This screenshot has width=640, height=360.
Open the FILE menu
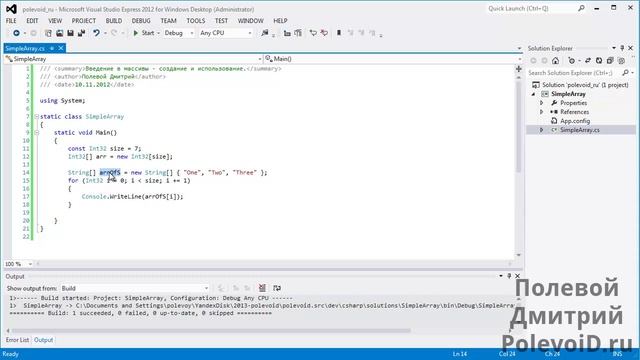(x=11, y=21)
